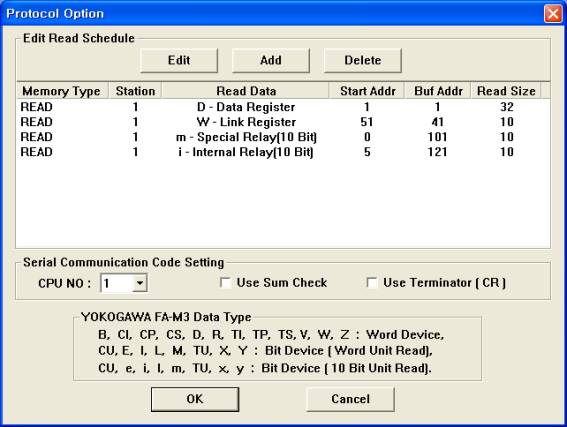Image resolution: width=567 pixels, height=427 pixels.
Task: Open the CPU NO dropdown arrow
Action: 139,283
